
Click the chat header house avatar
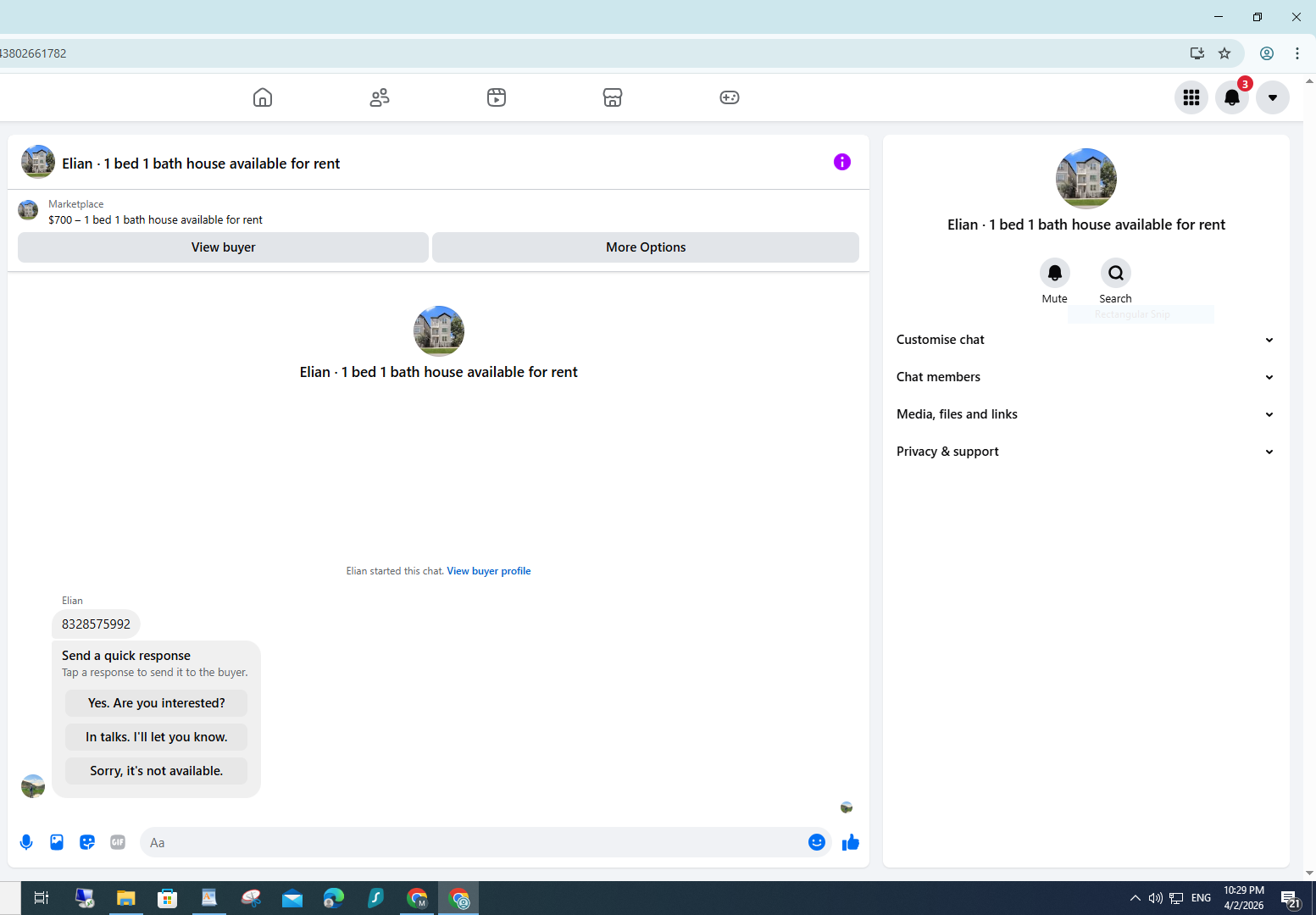click(38, 162)
